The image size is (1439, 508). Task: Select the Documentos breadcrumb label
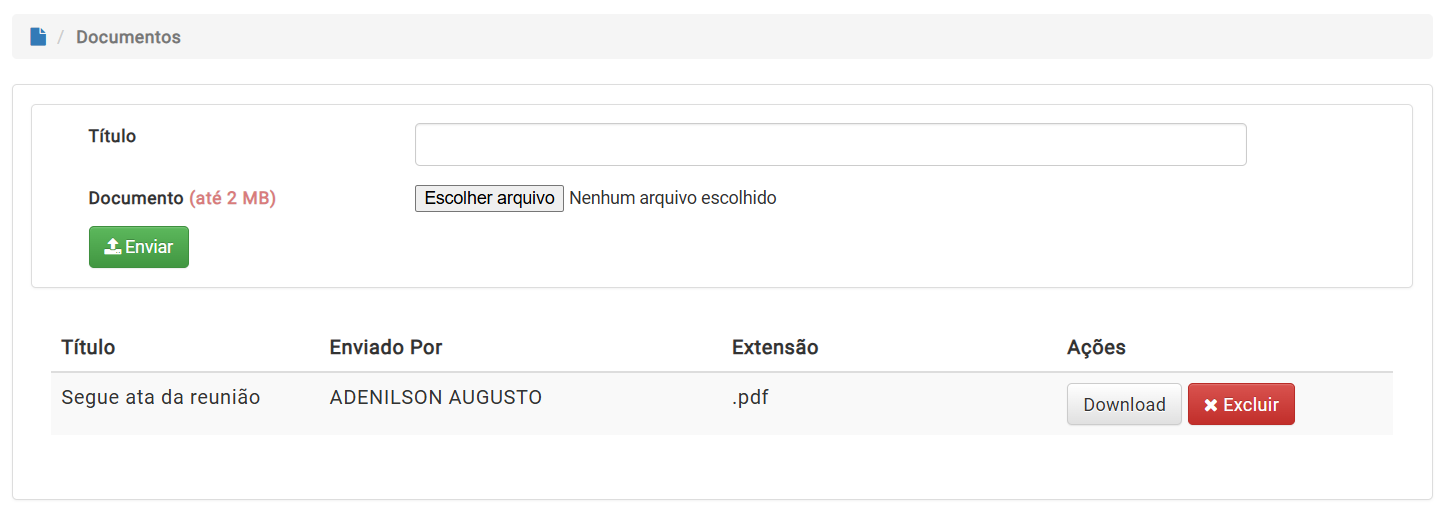click(x=128, y=37)
